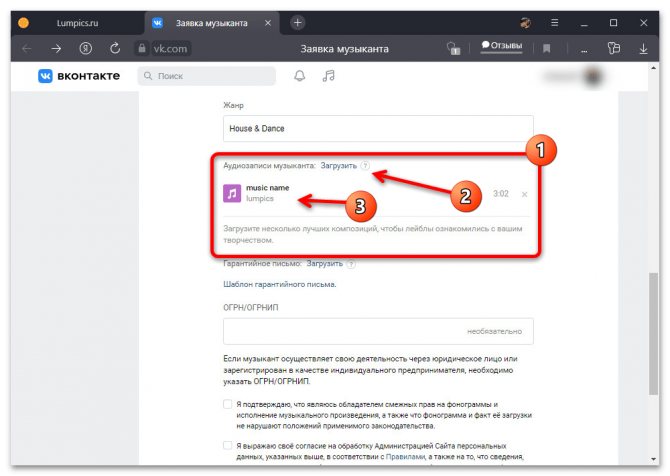The image size is (670, 476).
Task: Open Шаблон гарантийного письма link
Action: (279, 284)
